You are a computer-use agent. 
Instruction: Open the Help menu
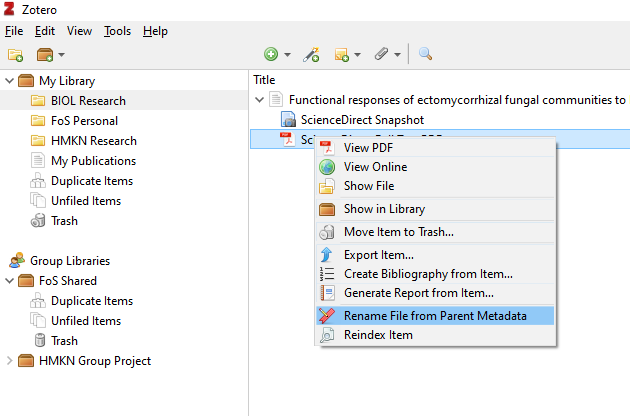pos(155,31)
